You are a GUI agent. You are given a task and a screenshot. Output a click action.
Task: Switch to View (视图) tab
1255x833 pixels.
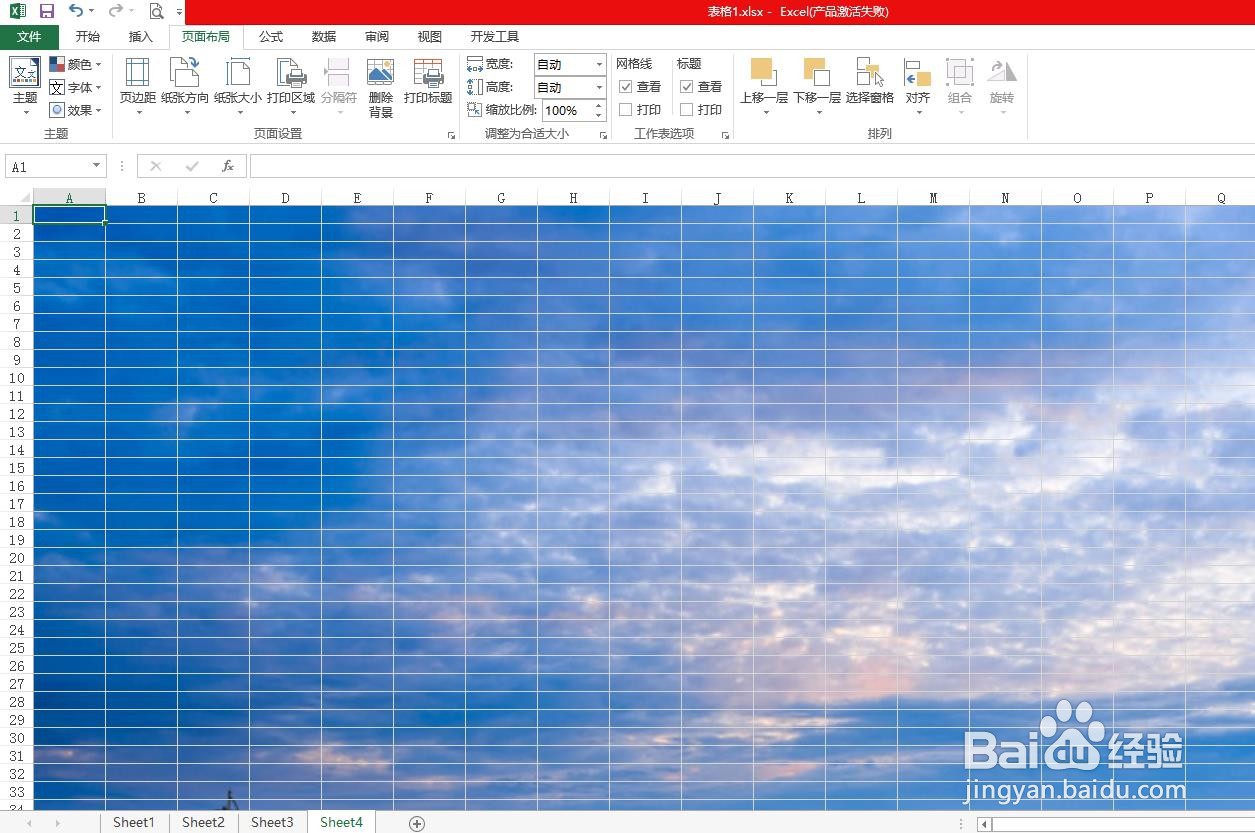[x=430, y=37]
